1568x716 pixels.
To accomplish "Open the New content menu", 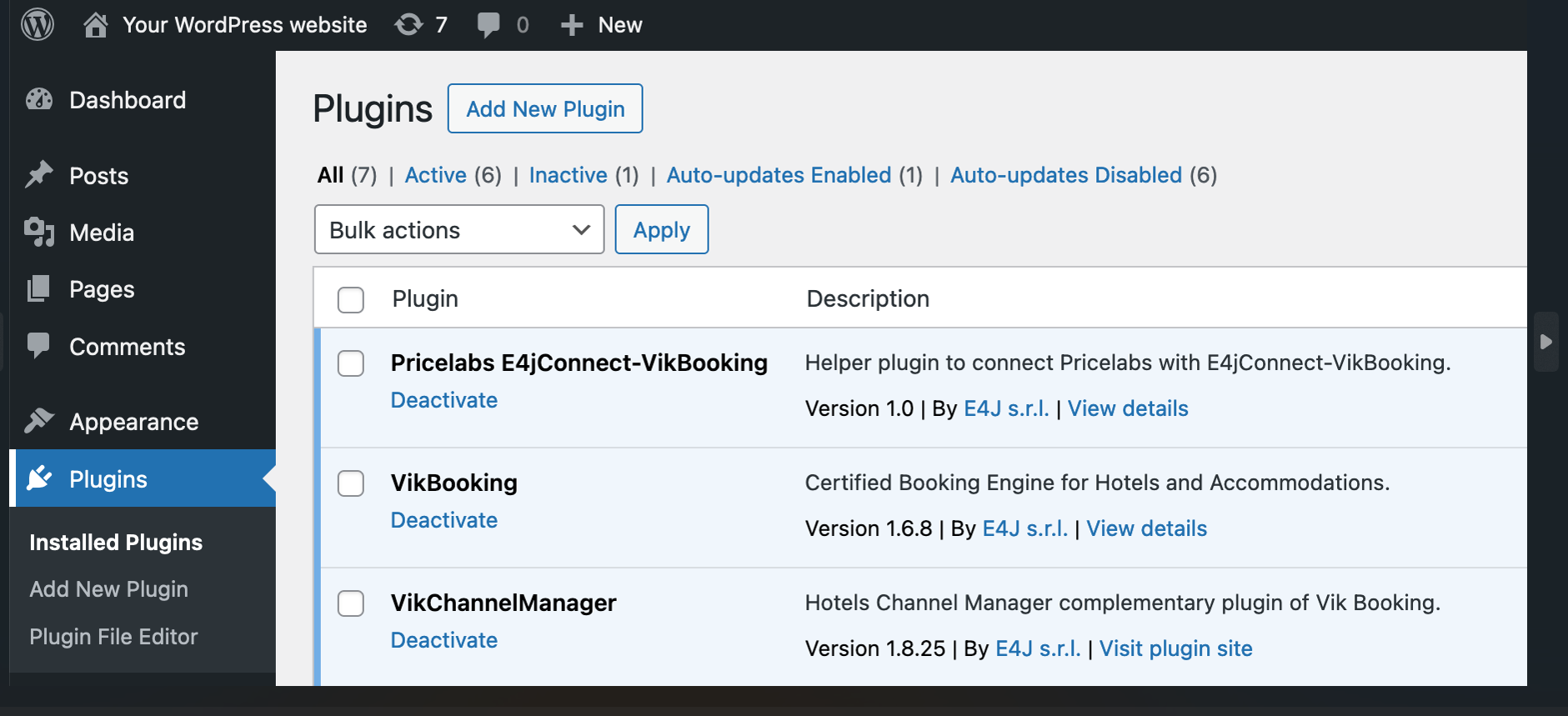I will pyautogui.click(x=620, y=25).
